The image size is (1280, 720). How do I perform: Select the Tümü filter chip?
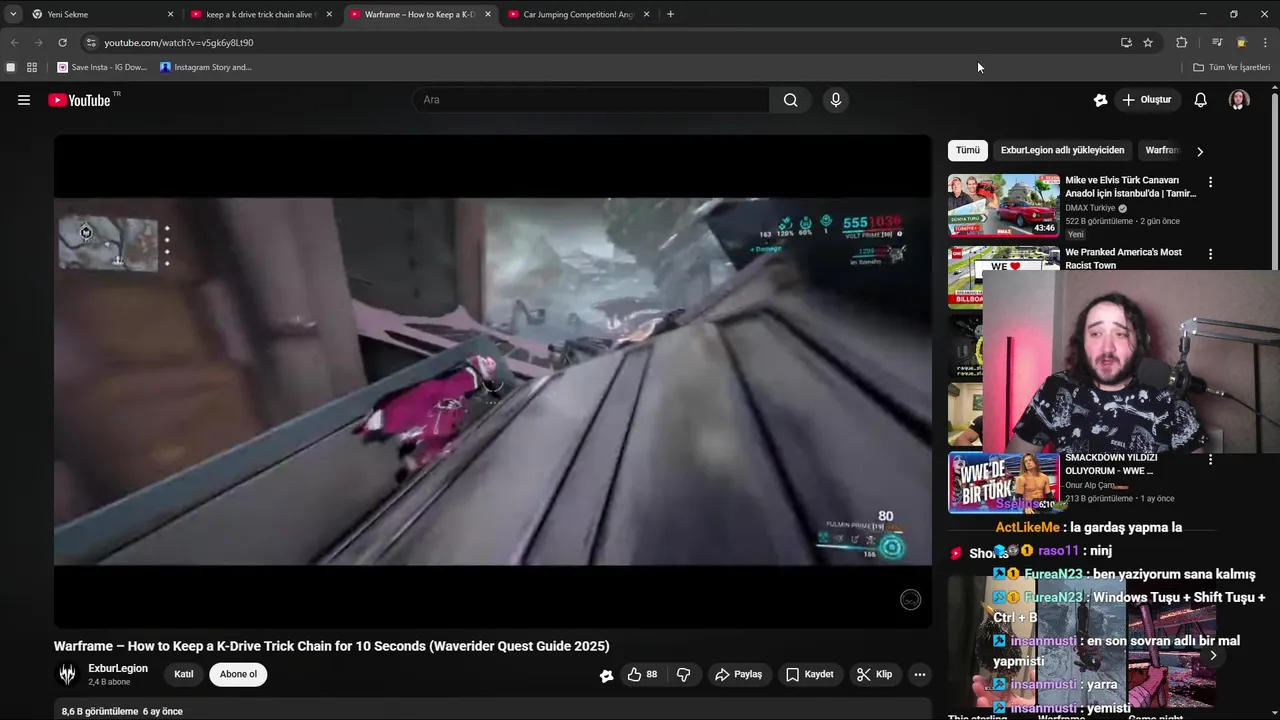(968, 150)
